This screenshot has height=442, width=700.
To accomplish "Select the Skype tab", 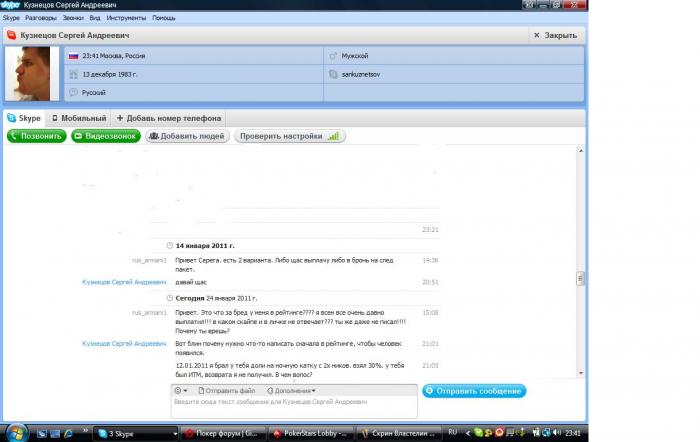I will click(25, 118).
